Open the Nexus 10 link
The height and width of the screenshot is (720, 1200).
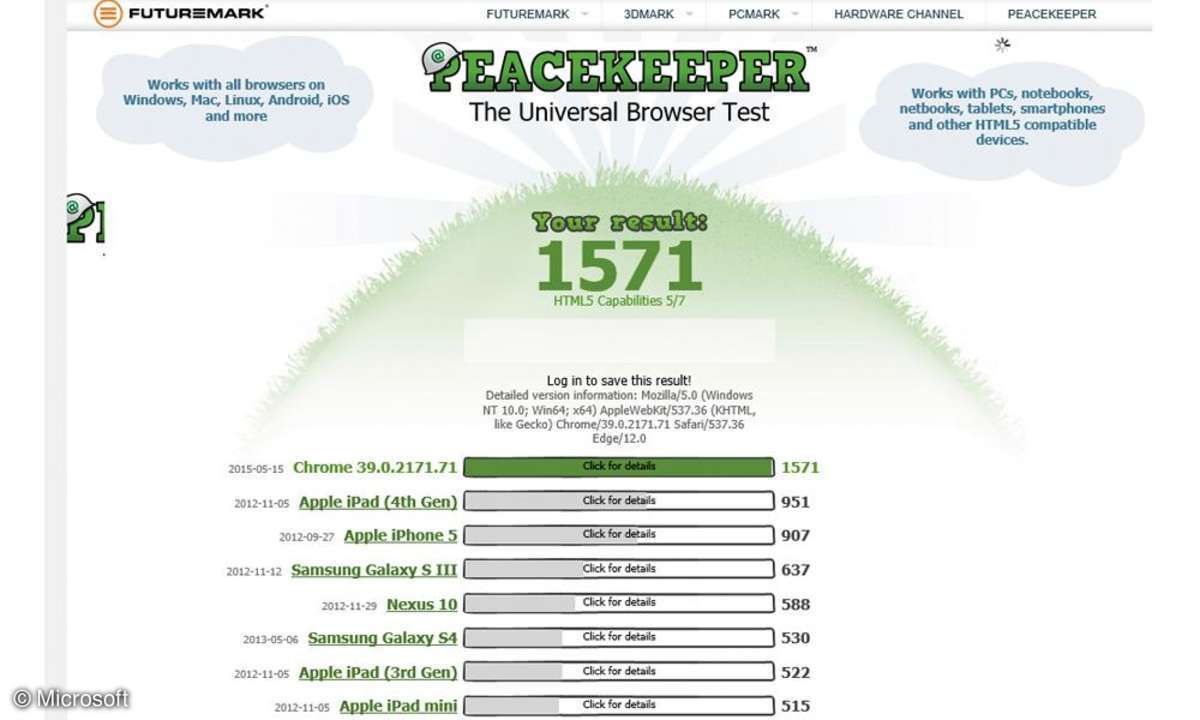[x=422, y=604]
